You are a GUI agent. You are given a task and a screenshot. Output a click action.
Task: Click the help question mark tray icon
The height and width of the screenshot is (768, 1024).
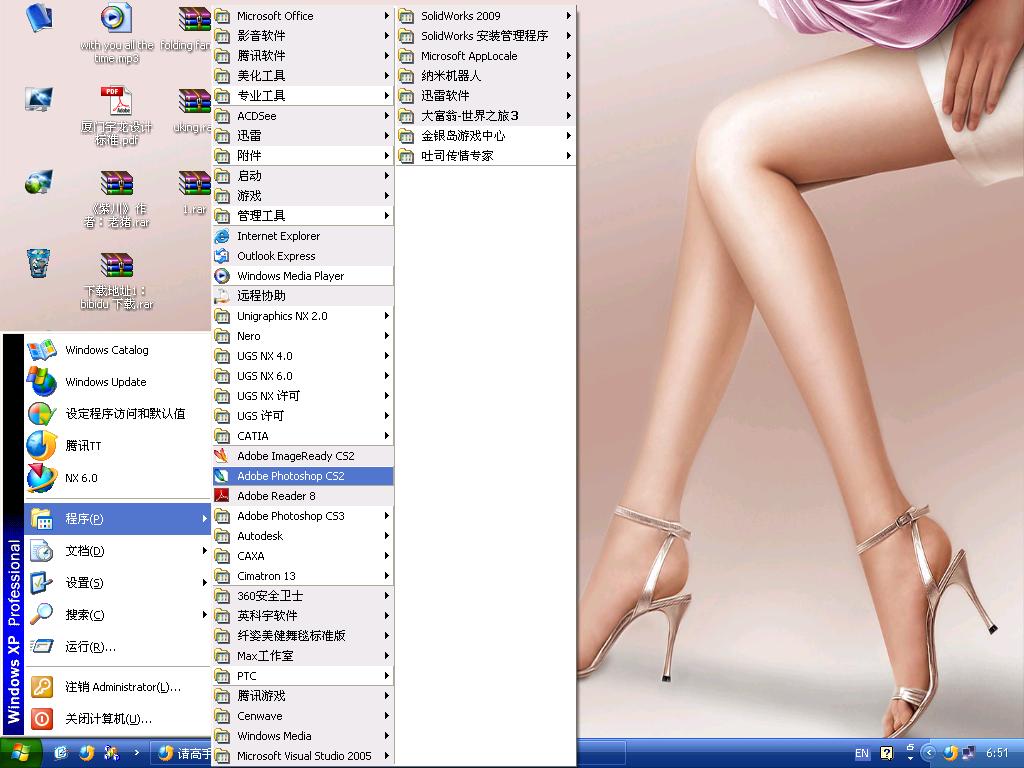coord(886,753)
